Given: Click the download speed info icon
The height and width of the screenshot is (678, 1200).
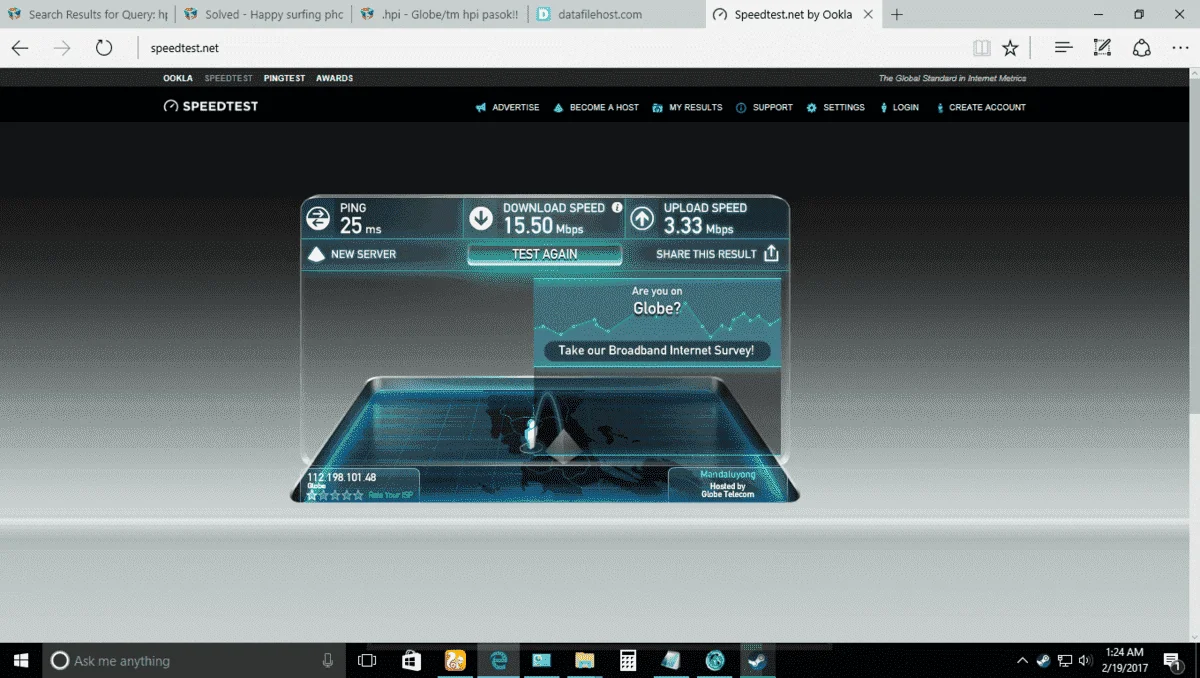Looking at the screenshot, I should [x=617, y=208].
